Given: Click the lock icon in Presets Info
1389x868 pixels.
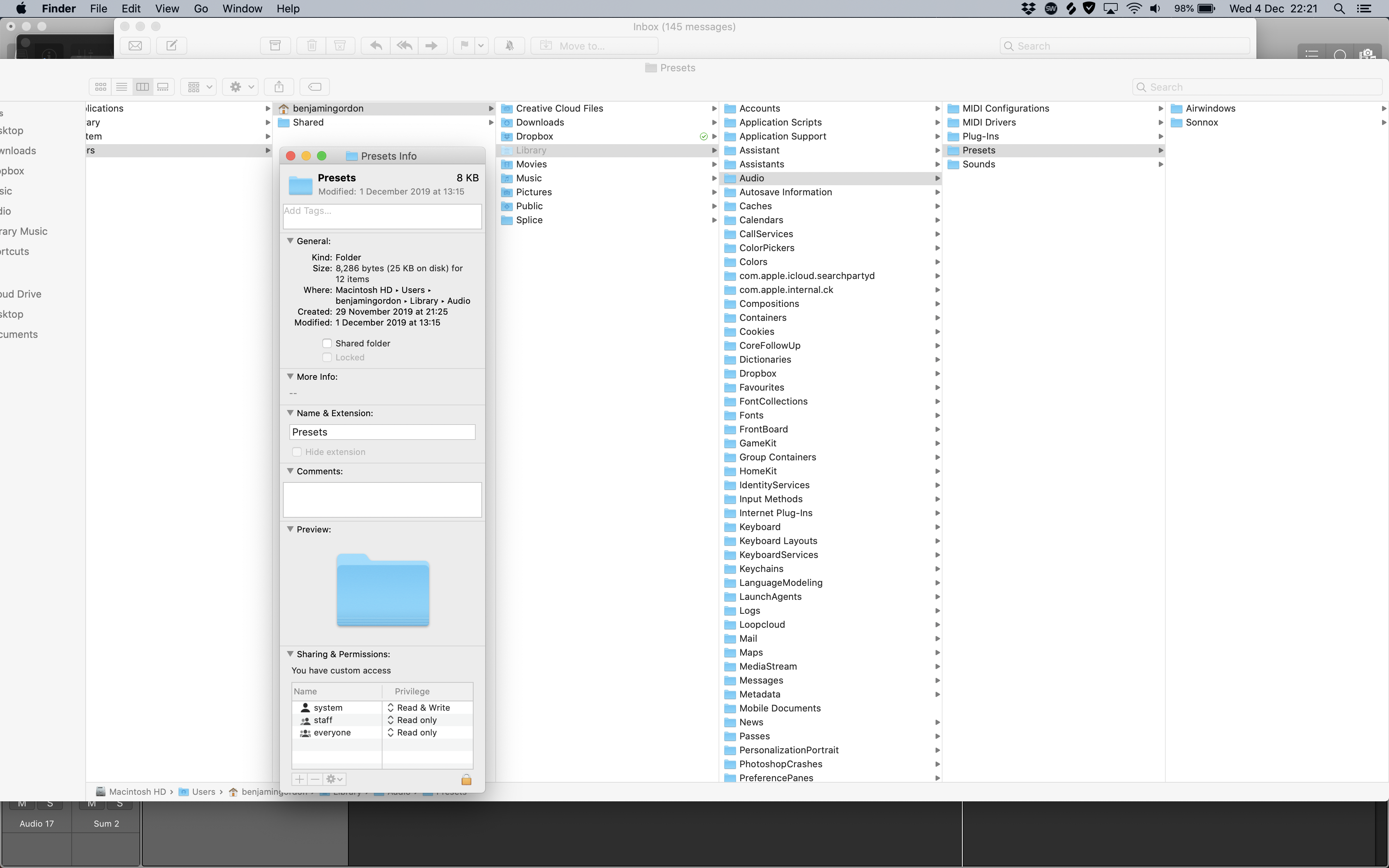Looking at the screenshot, I should [x=466, y=779].
